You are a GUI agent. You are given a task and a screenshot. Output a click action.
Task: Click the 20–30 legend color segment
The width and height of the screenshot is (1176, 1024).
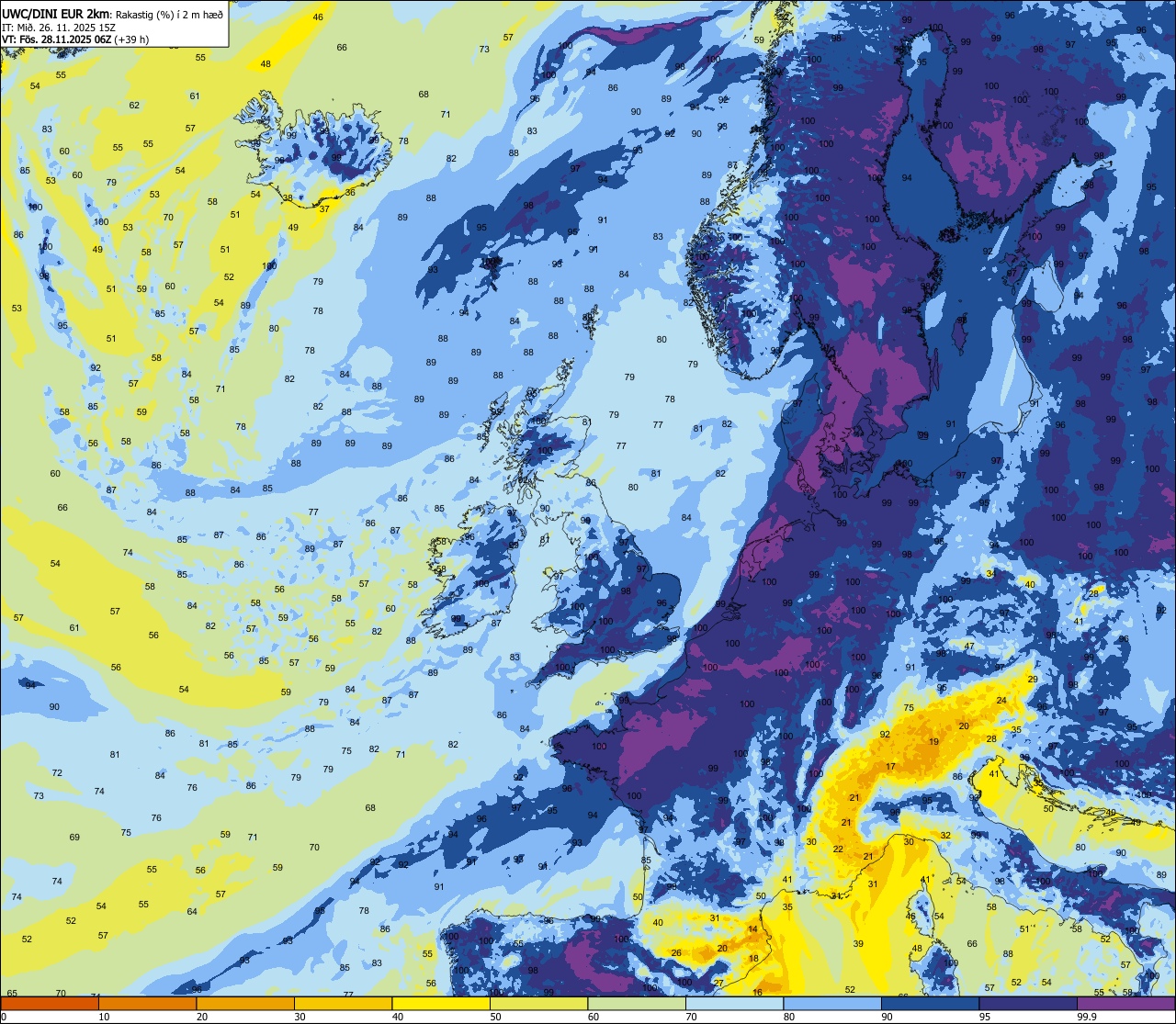(245, 1003)
